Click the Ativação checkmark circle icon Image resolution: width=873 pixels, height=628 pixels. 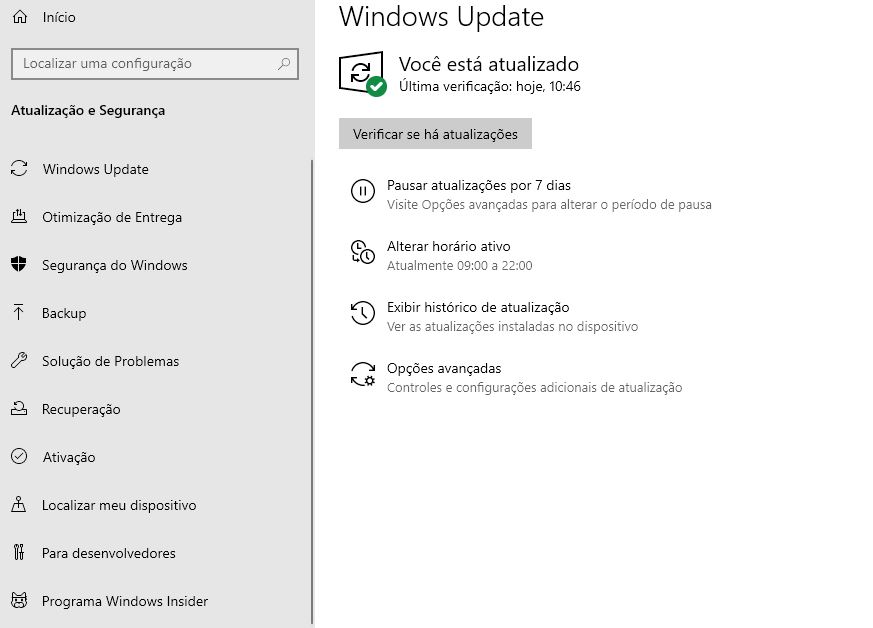pos(19,456)
